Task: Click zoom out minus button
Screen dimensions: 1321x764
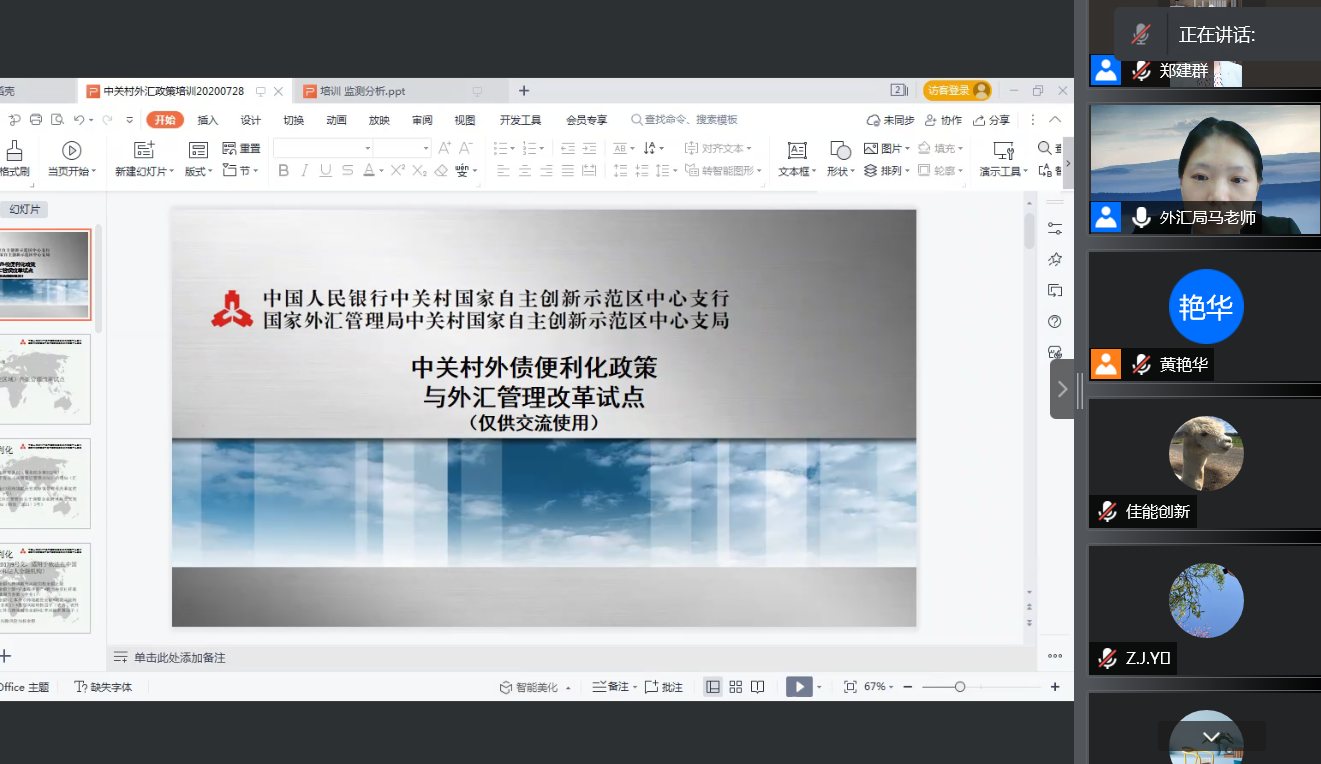Action: click(x=907, y=687)
